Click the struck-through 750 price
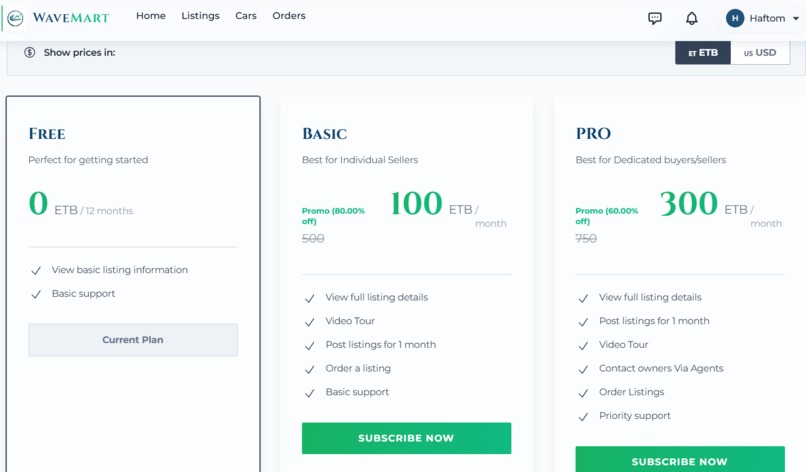The width and height of the screenshot is (806, 472). pyautogui.click(x=586, y=239)
